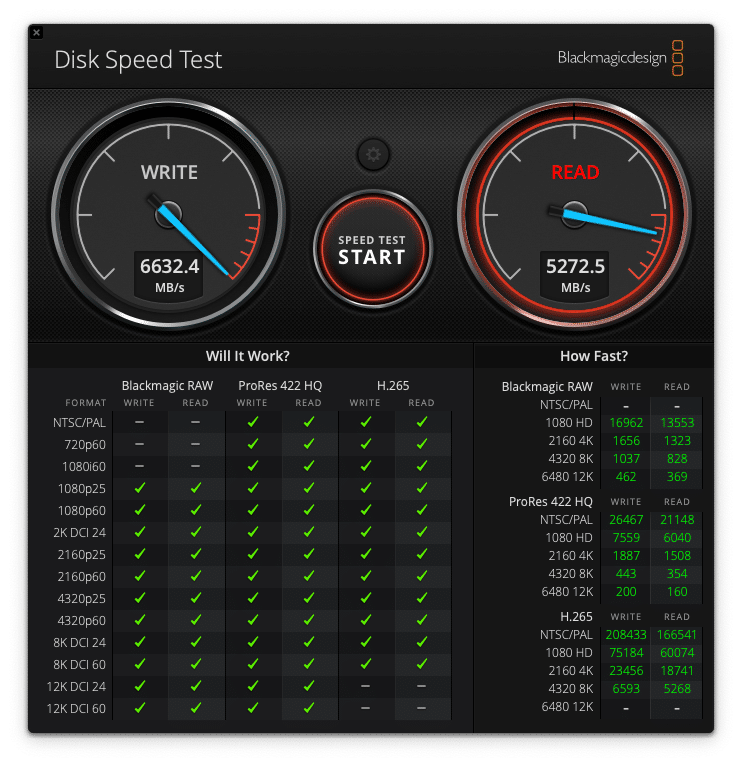Viewport: 742px width, 765px height.
Task: Click Blackmagic RAW read checkmark for 1080p60
Action: [196, 510]
